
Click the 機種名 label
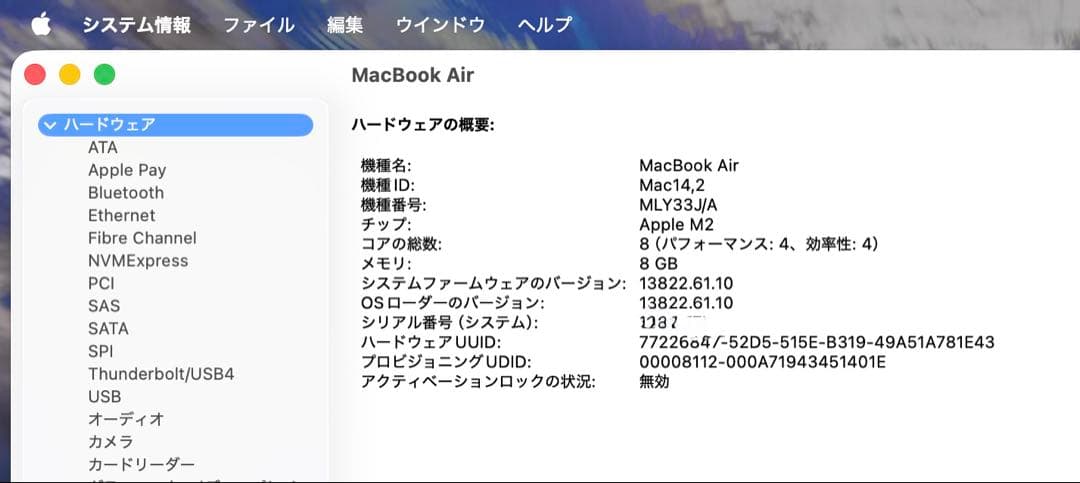[x=386, y=166]
